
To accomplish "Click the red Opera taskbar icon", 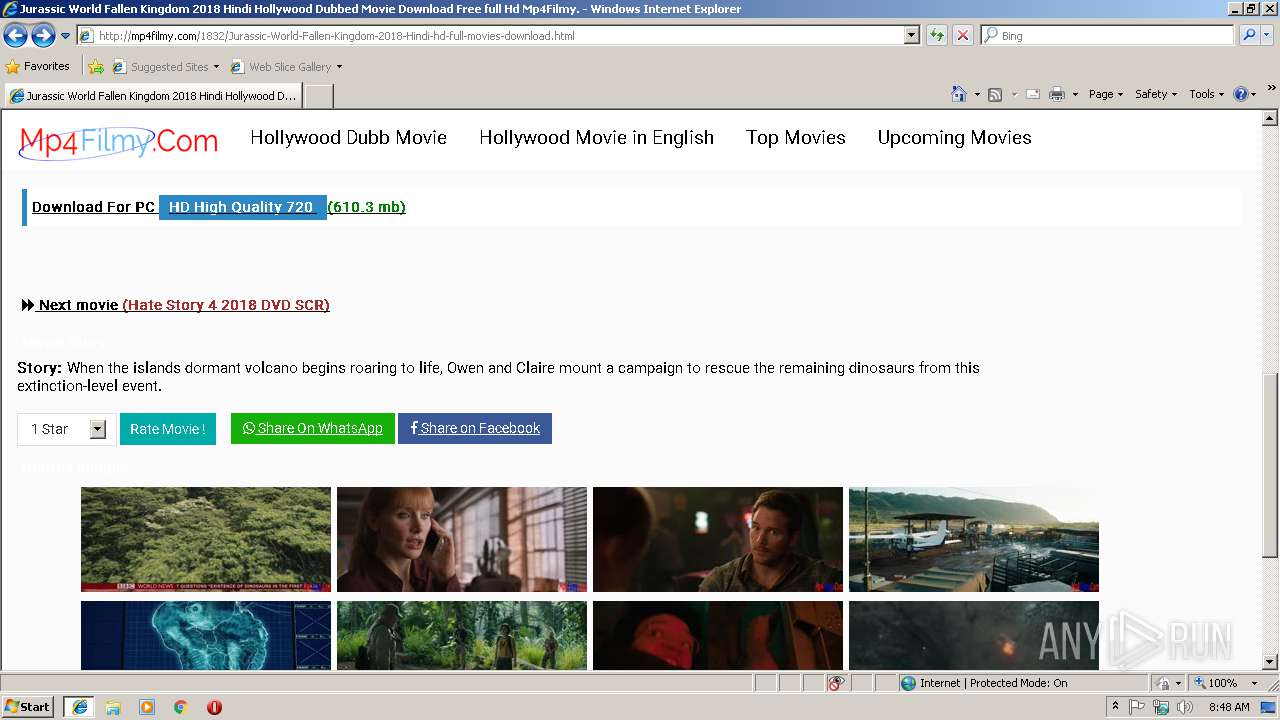I will [214, 707].
